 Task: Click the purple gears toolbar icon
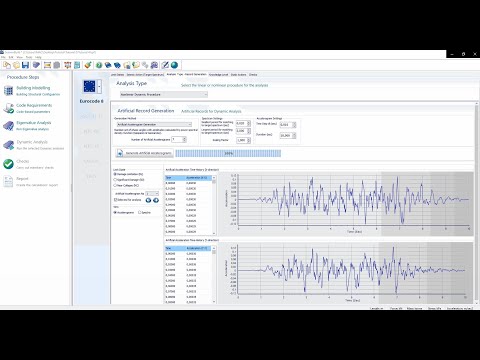(x=154, y=65)
